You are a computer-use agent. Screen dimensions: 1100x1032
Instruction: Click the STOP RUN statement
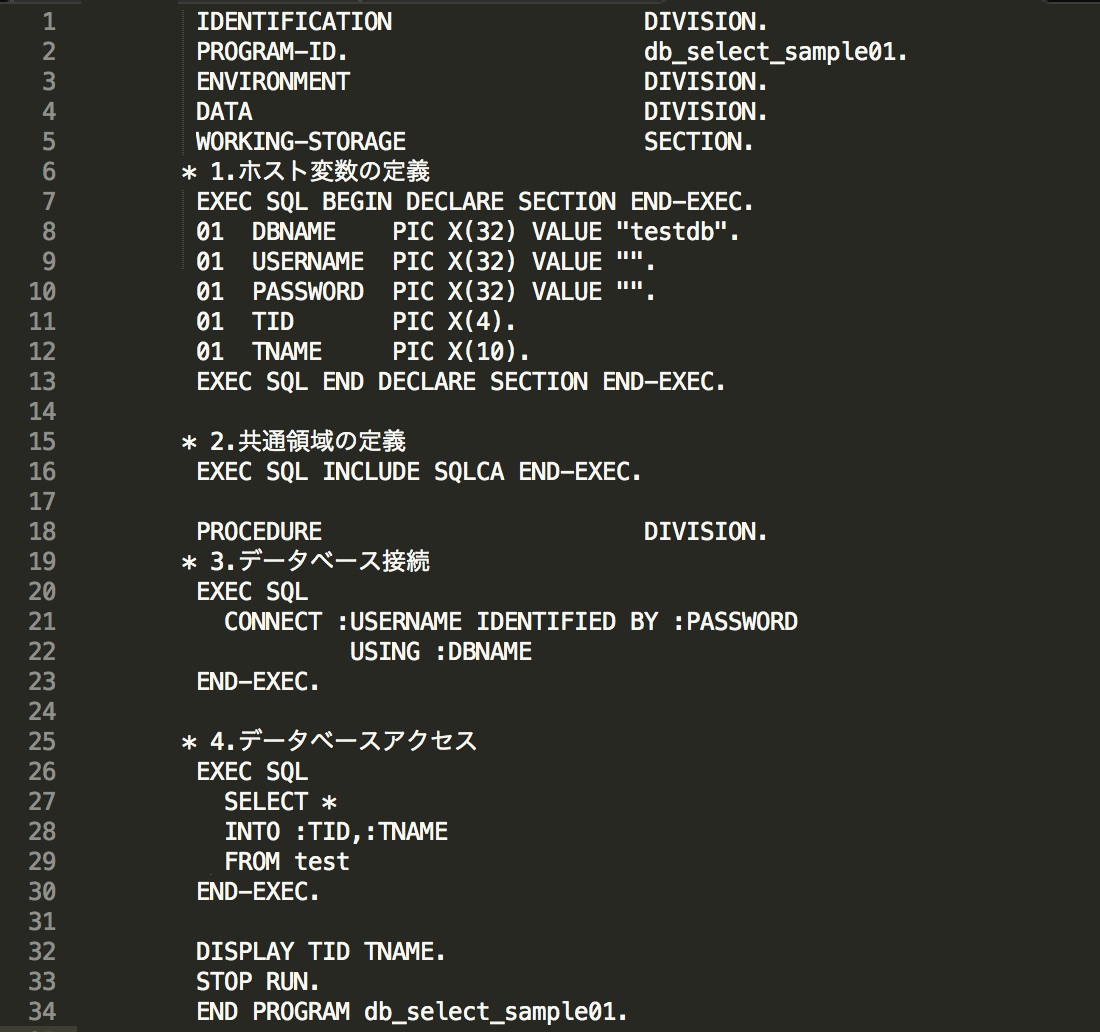coord(258,981)
